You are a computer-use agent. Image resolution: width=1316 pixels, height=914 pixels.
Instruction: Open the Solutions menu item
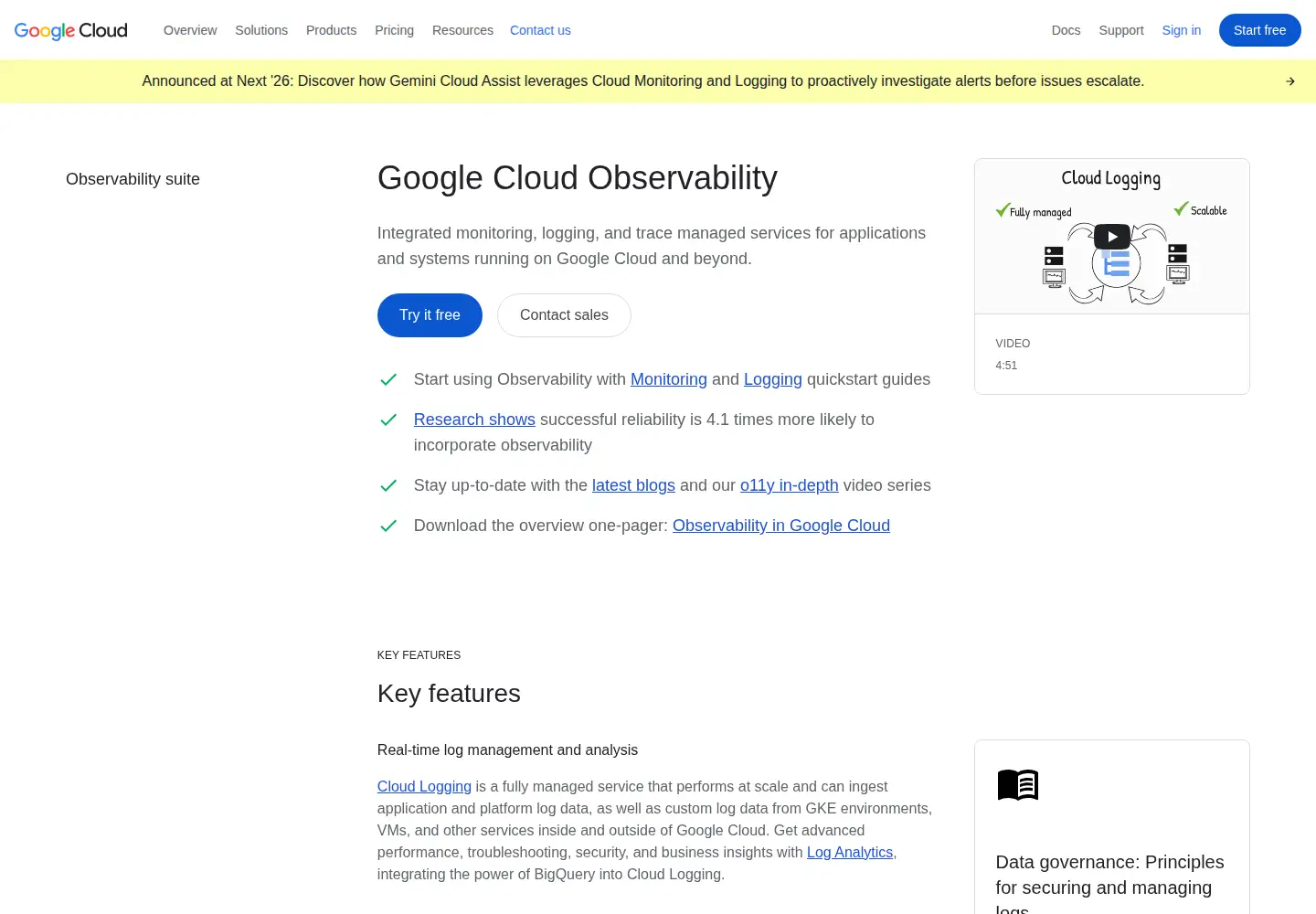[261, 30]
